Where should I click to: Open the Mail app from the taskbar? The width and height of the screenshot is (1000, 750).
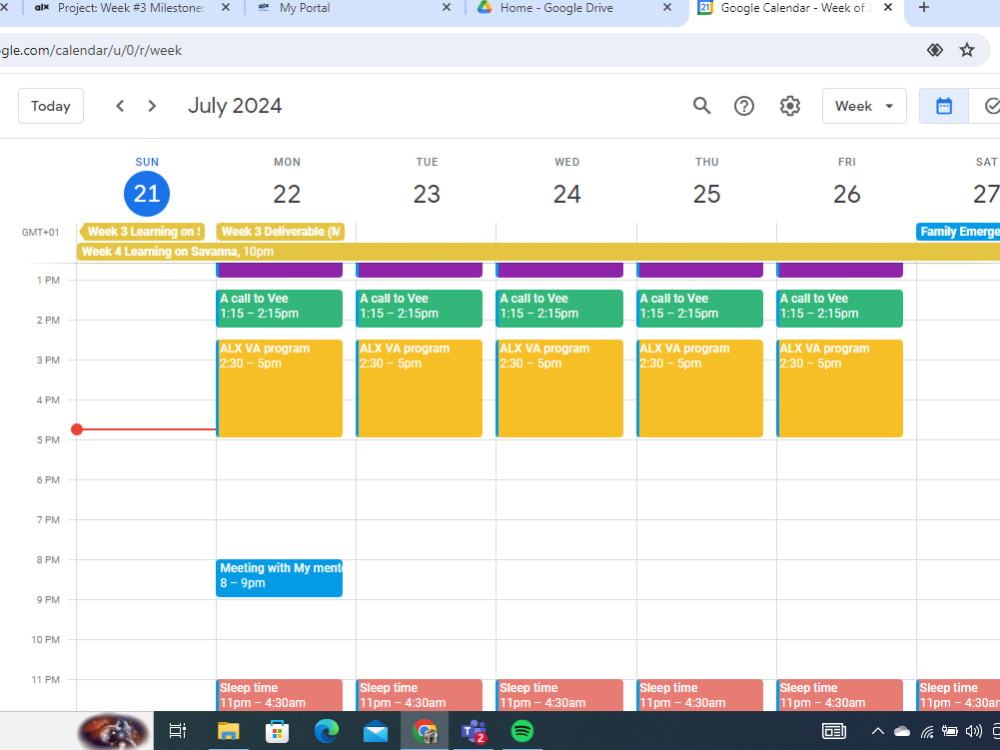point(376,731)
